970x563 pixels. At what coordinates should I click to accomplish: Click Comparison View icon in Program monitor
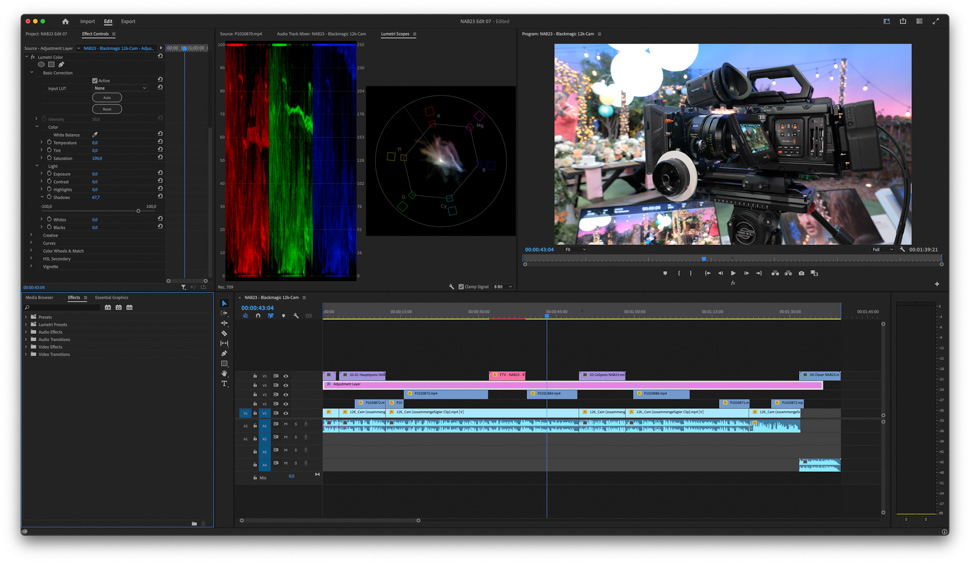click(x=814, y=273)
